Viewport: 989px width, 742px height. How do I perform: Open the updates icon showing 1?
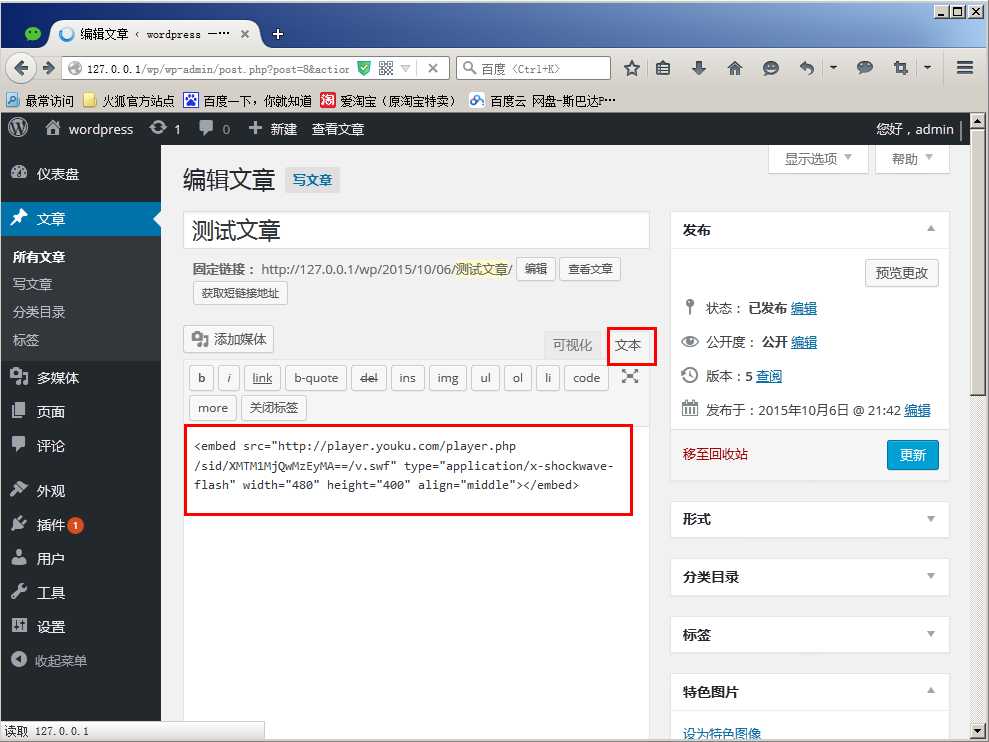(165, 129)
